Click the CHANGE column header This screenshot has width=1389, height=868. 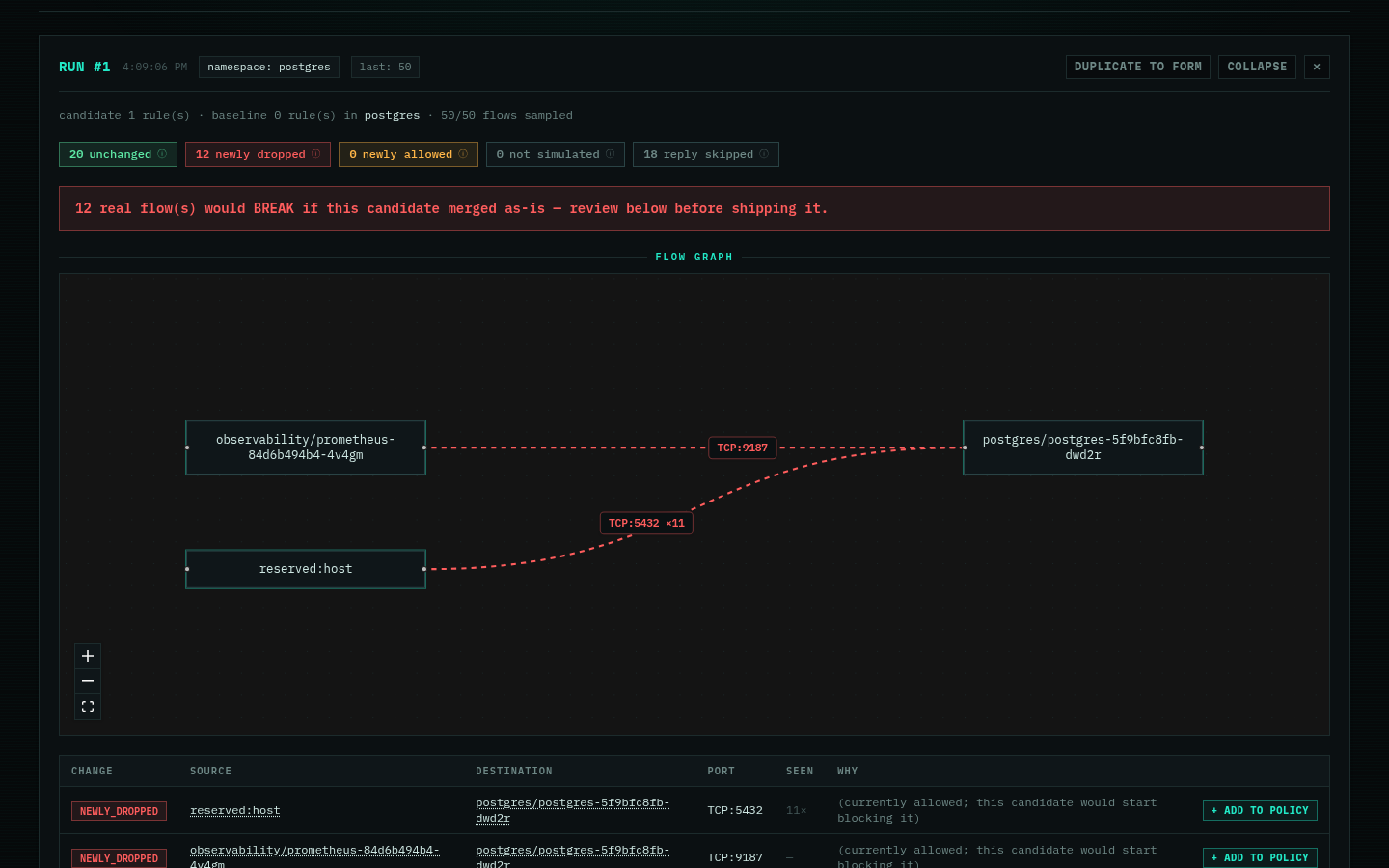point(92,772)
